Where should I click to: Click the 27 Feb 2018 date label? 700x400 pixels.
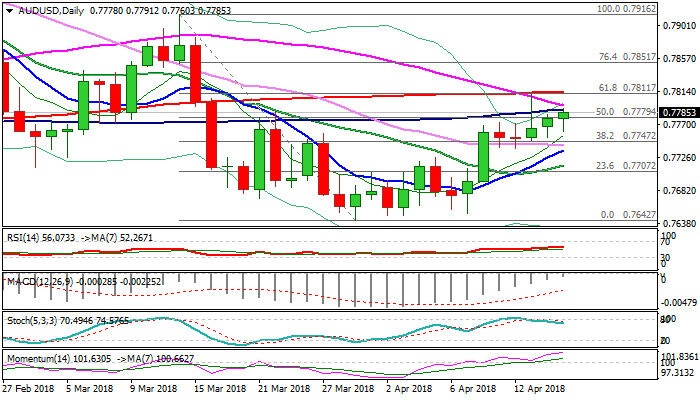click(x=29, y=387)
